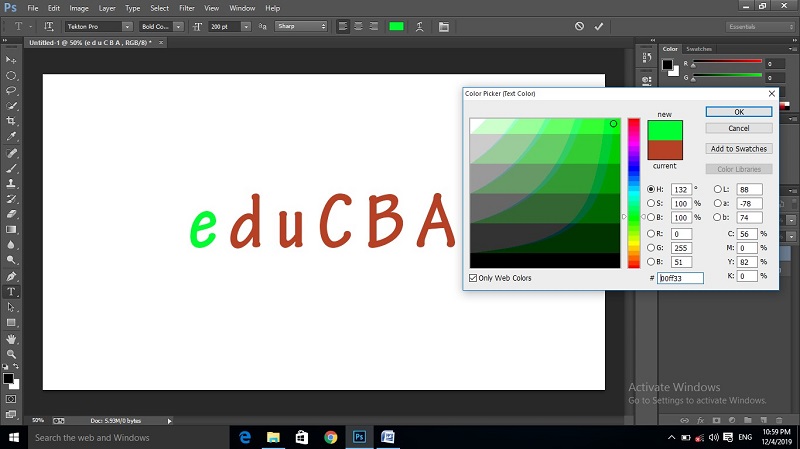Viewport: 800px width, 449px height.
Task: Select the Dodge tool
Action: point(11,260)
